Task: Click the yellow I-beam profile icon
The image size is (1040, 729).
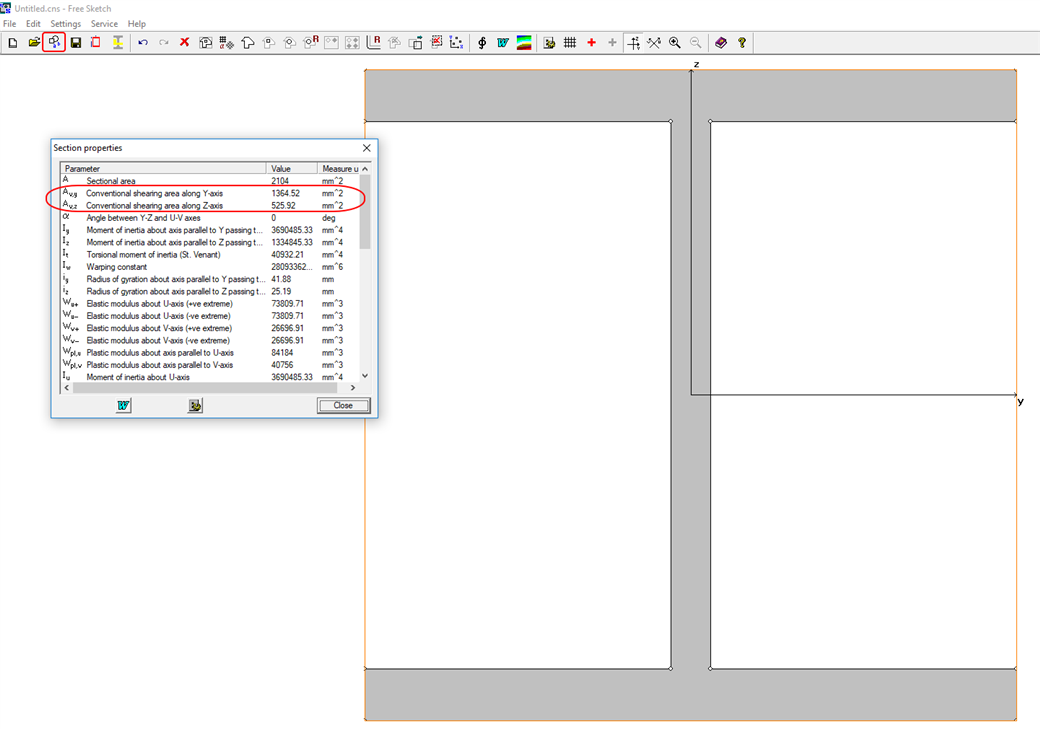Action: [117, 42]
